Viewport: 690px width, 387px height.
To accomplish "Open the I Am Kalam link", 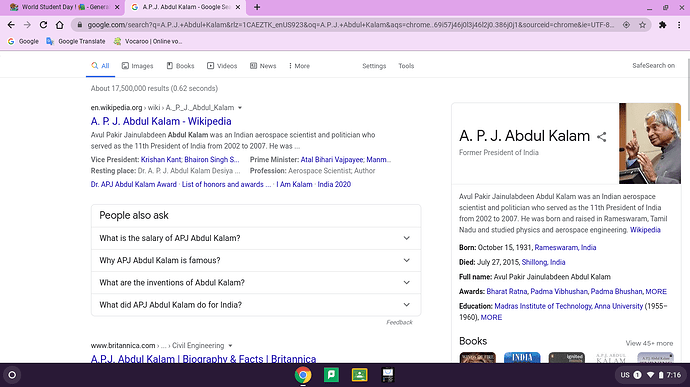I will [294, 184].
